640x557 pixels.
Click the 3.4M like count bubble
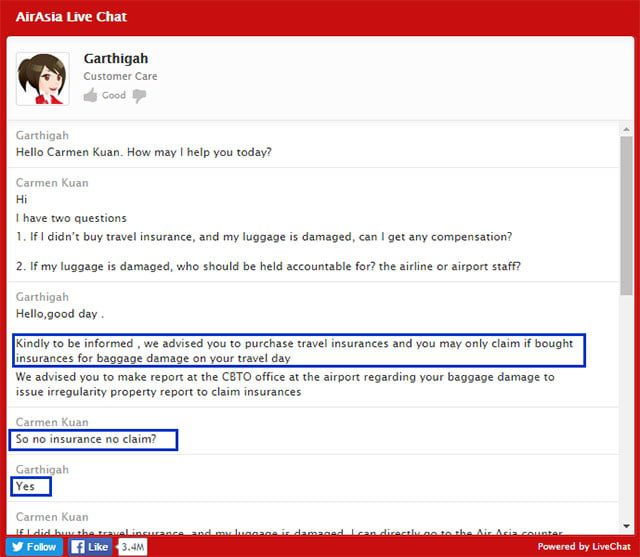133,547
